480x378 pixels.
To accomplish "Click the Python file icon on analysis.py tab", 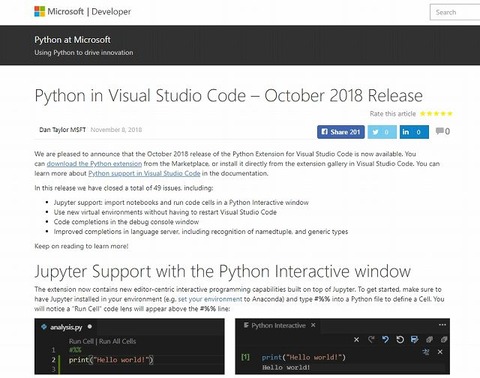I will pyautogui.click(x=44, y=327).
